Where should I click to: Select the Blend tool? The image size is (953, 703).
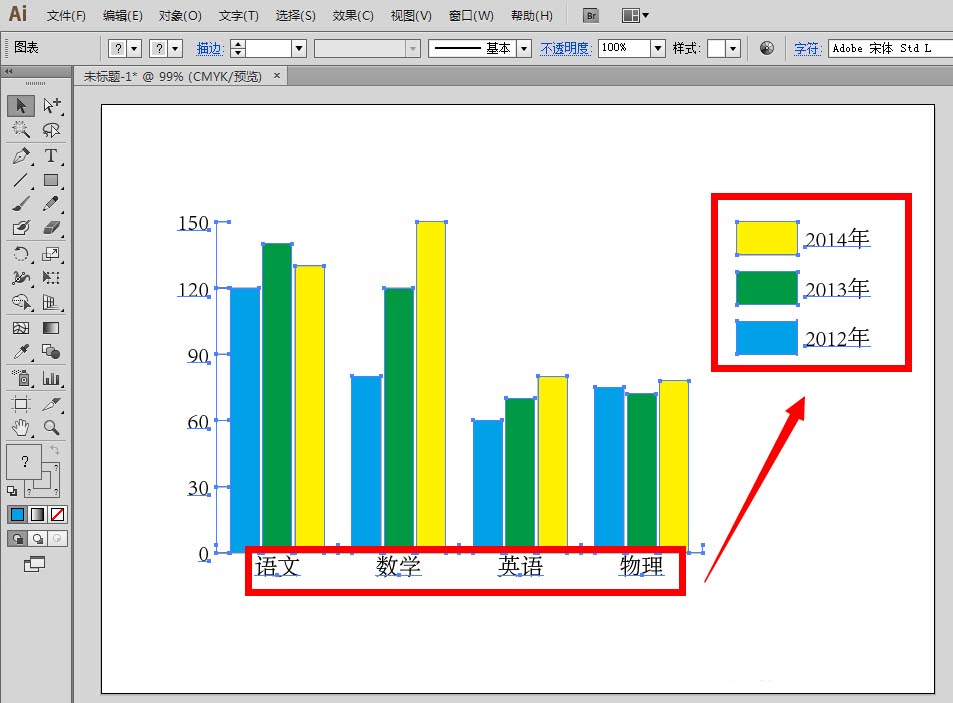(x=51, y=352)
